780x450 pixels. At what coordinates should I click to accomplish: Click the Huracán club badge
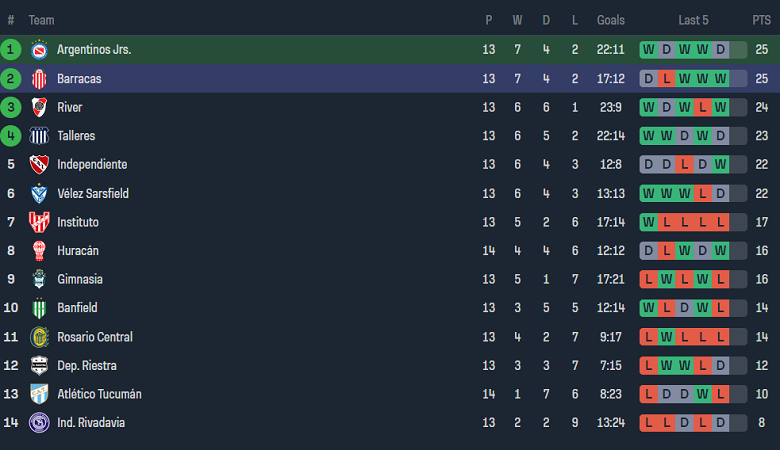point(39,251)
